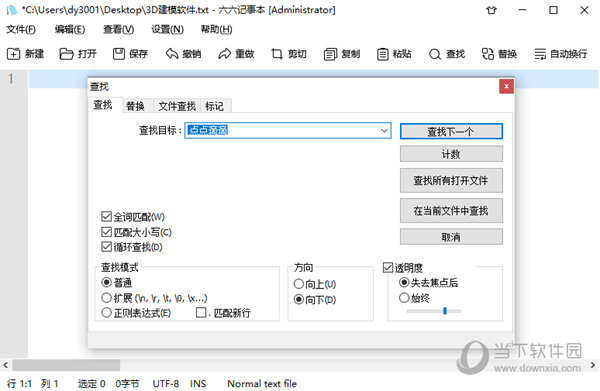Click the Normal text file status label
600x391 pixels.
(262, 383)
